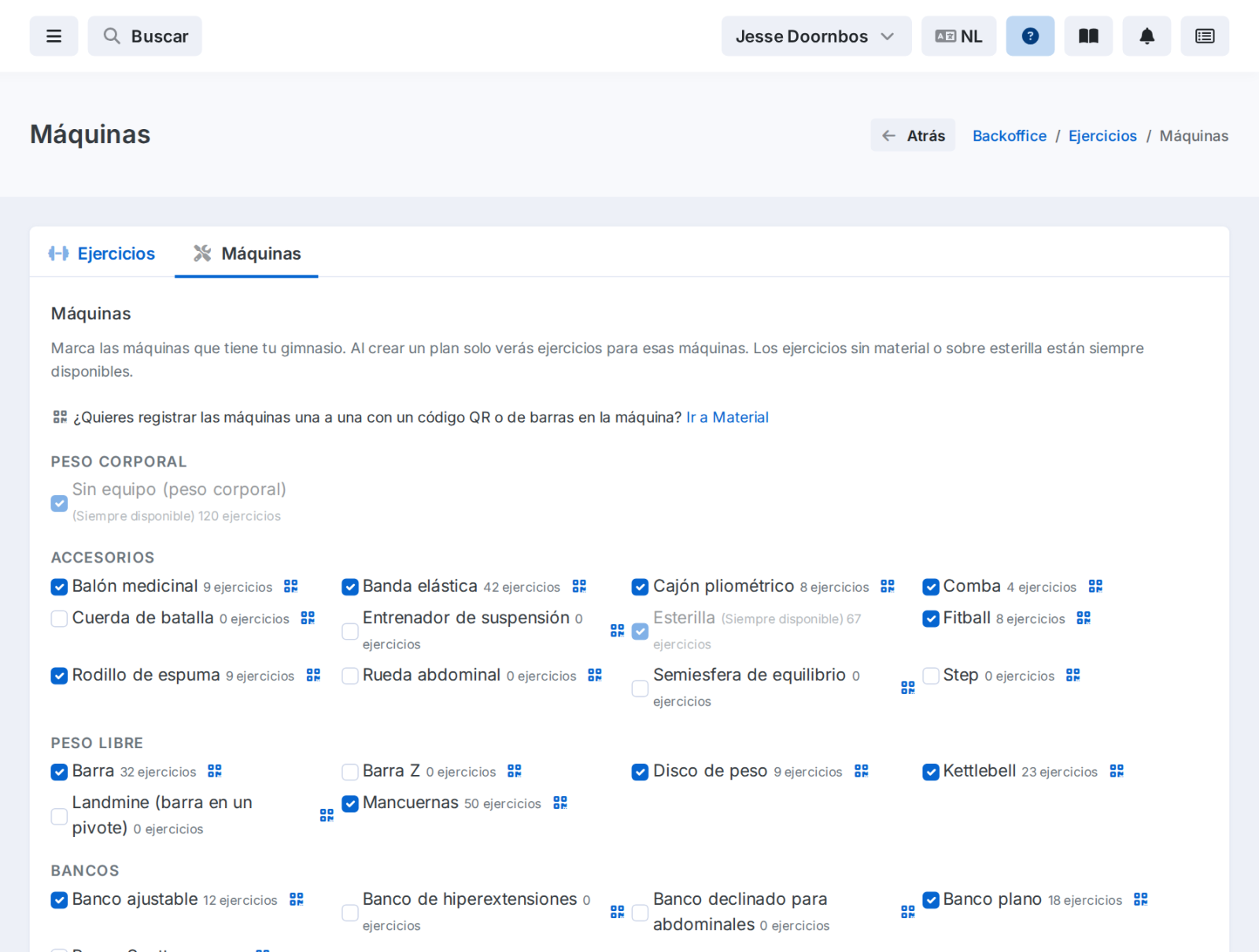Click the Buscar search field
1259x952 pixels.
[145, 36]
